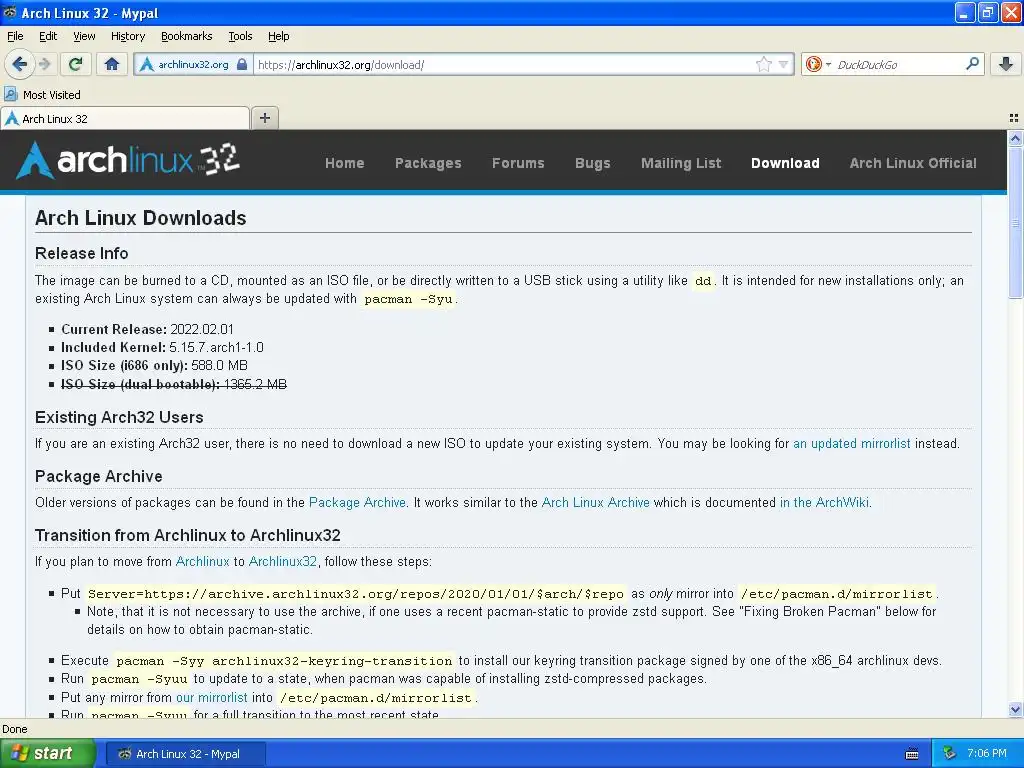This screenshot has height=768, width=1024.
Task: Click the 7:06 PM taskbar clock
Action: point(987,754)
